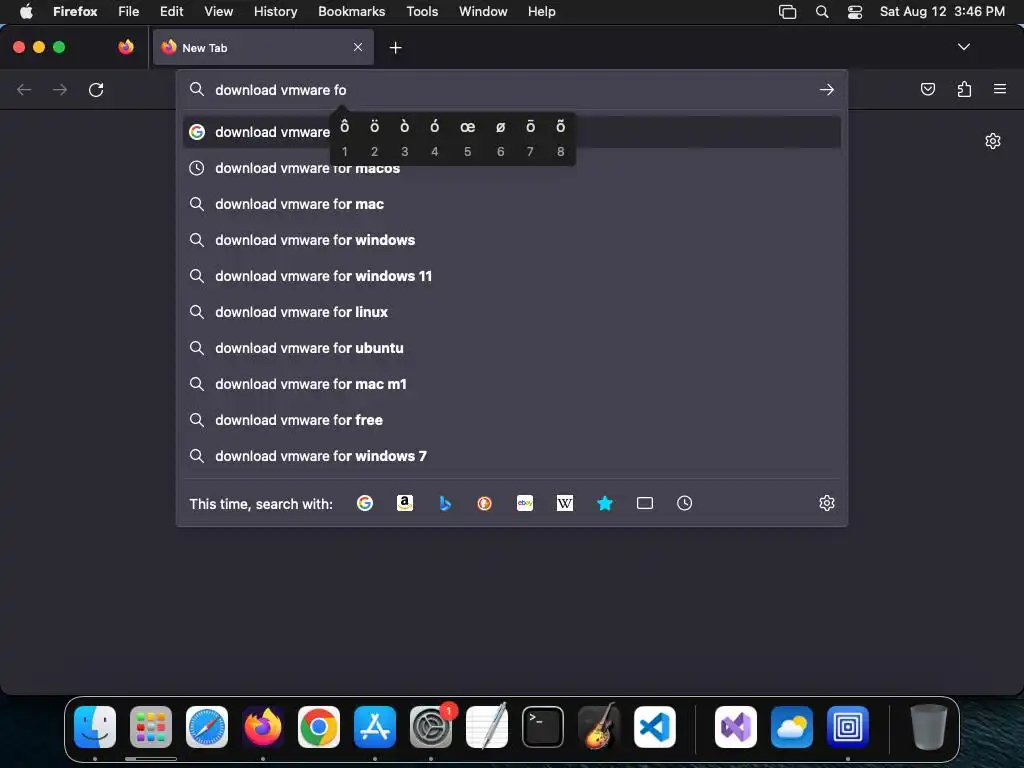Select suggestion download vmware for mac

pyautogui.click(x=512, y=204)
